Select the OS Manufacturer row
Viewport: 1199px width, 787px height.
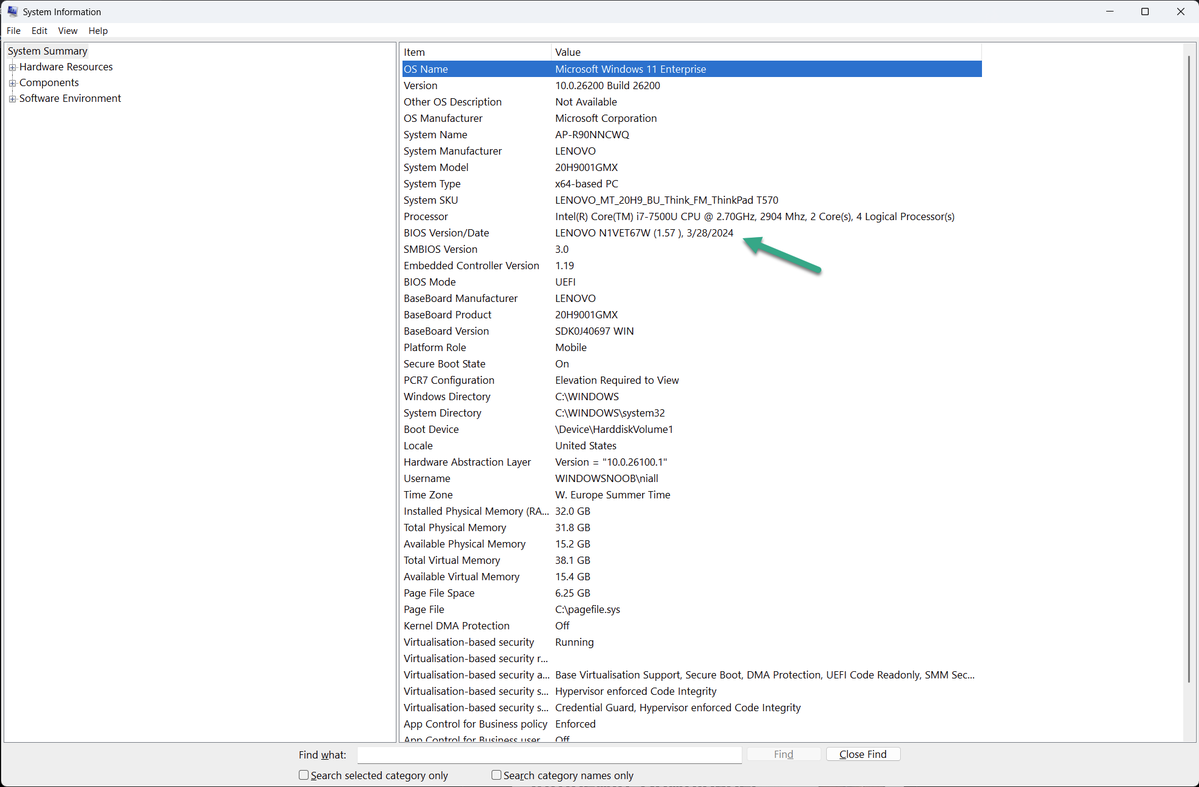tap(691, 119)
